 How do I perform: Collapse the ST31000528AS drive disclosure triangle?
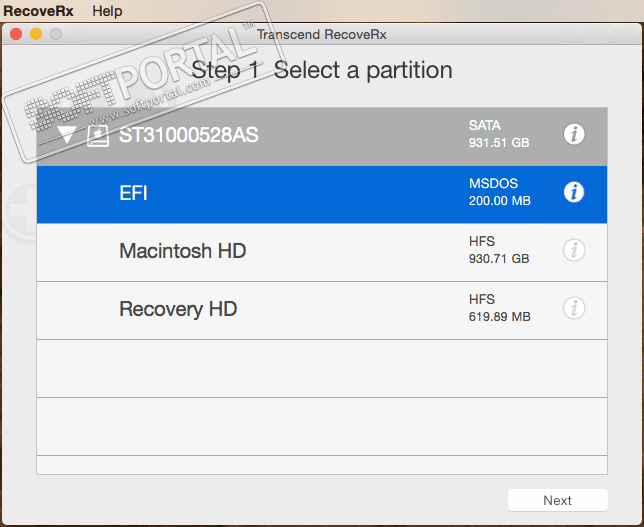click(67, 135)
